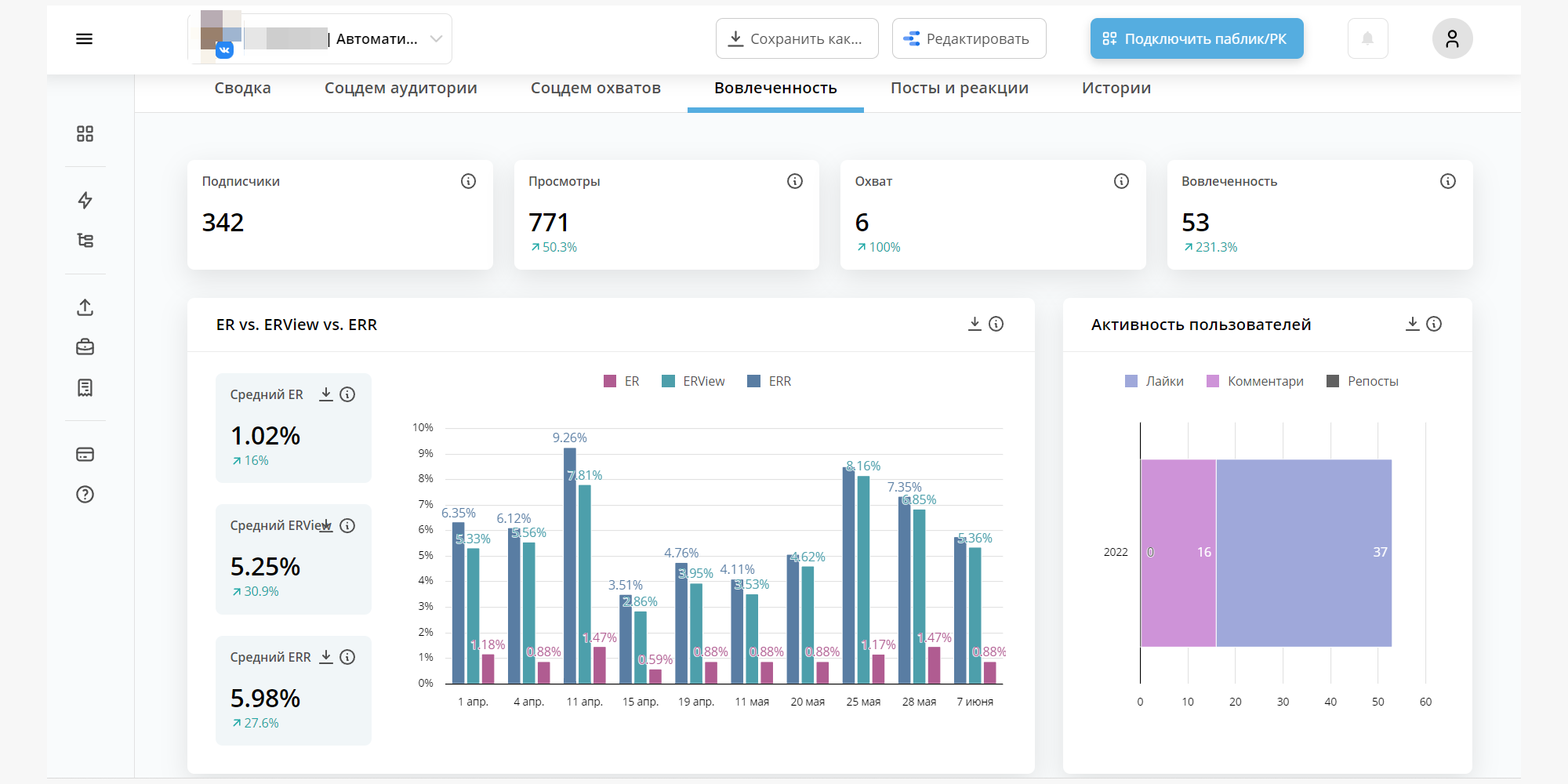Open the hamburger menu
This screenshot has width=1568, height=784.
pos(84,39)
